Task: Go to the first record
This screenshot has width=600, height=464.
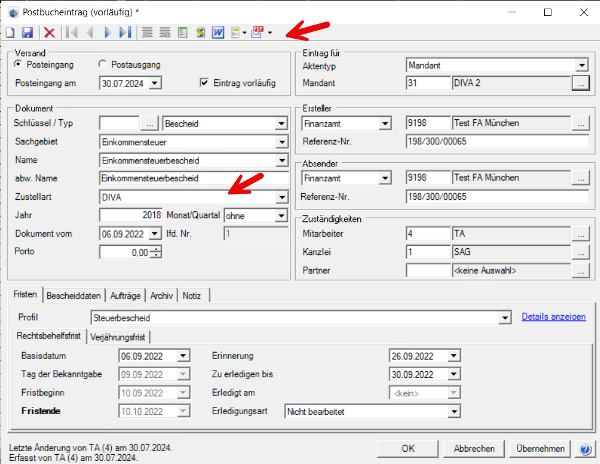Action: pos(71,33)
